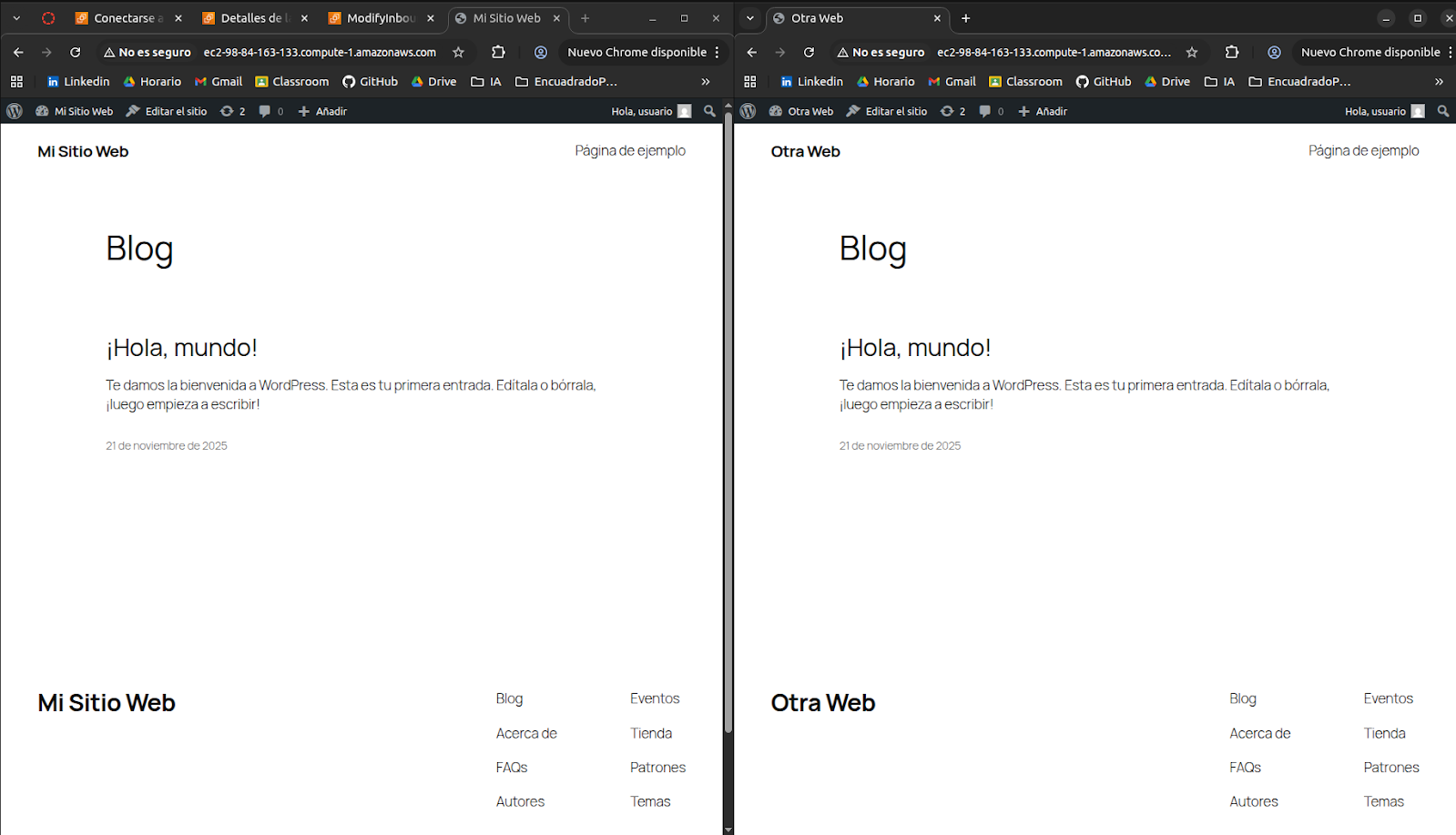
Task: Show hidden bookmarks with the left window's chevron
Action: click(x=705, y=82)
